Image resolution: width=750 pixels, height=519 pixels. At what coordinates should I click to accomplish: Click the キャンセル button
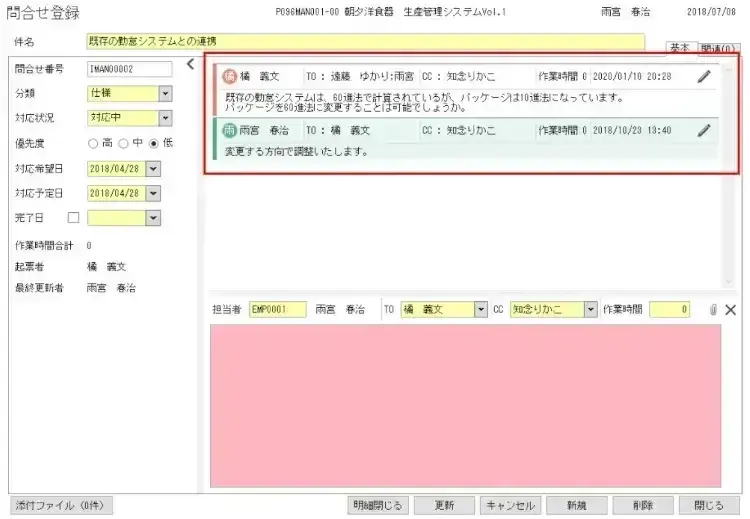510,505
